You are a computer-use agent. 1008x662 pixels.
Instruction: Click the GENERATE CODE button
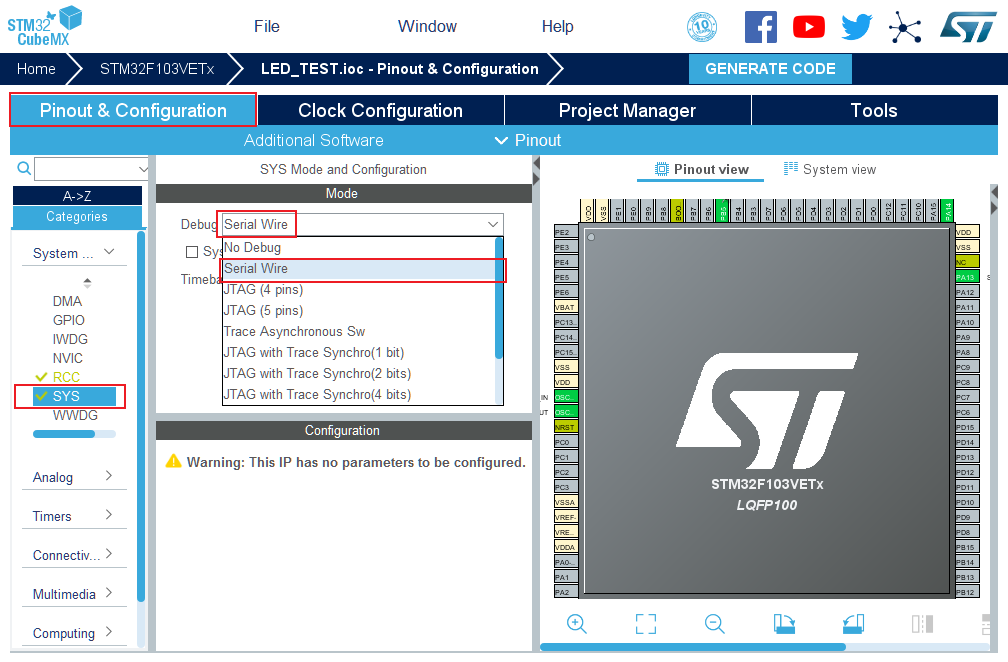click(770, 69)
